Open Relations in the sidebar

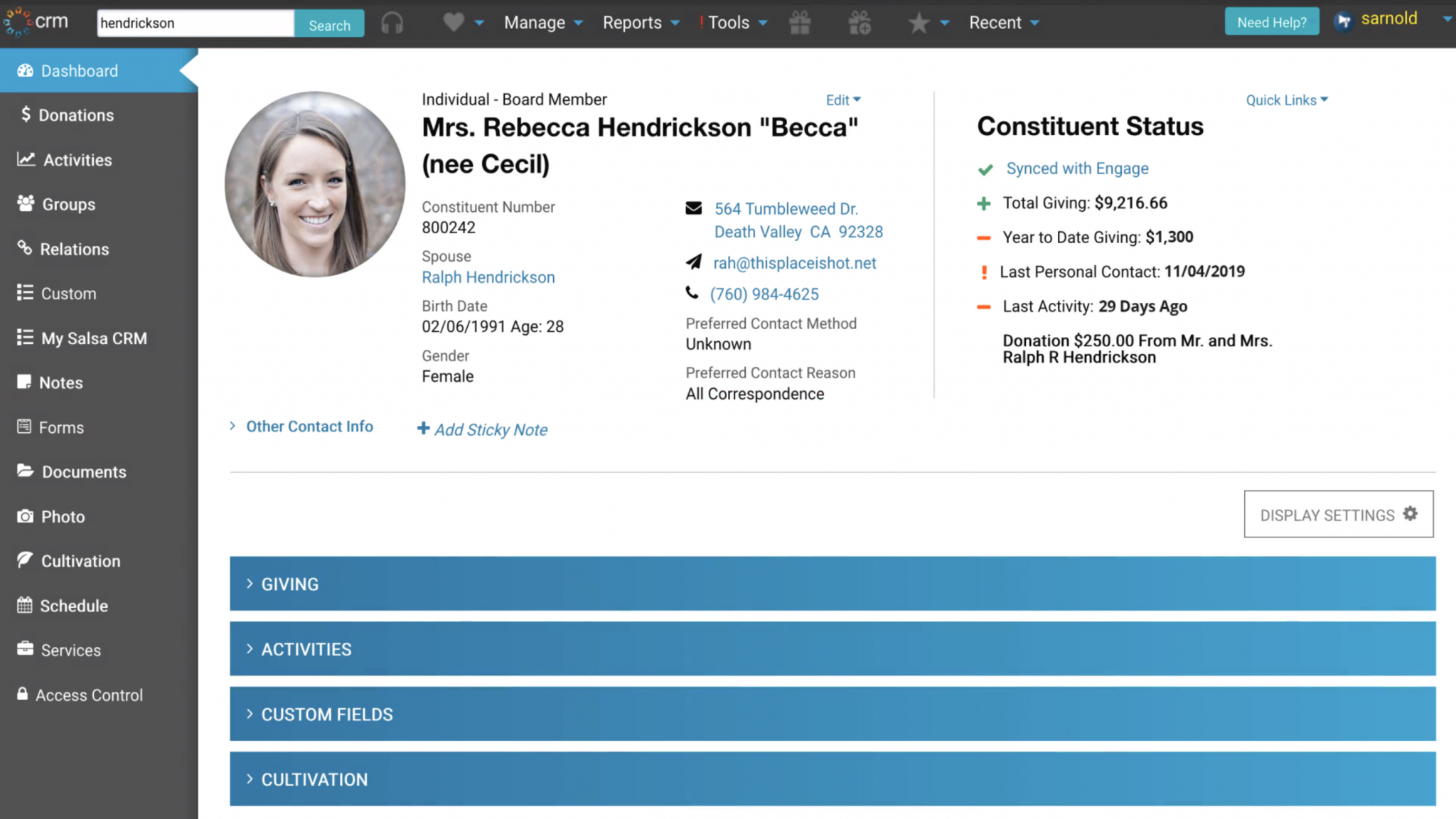99,249
